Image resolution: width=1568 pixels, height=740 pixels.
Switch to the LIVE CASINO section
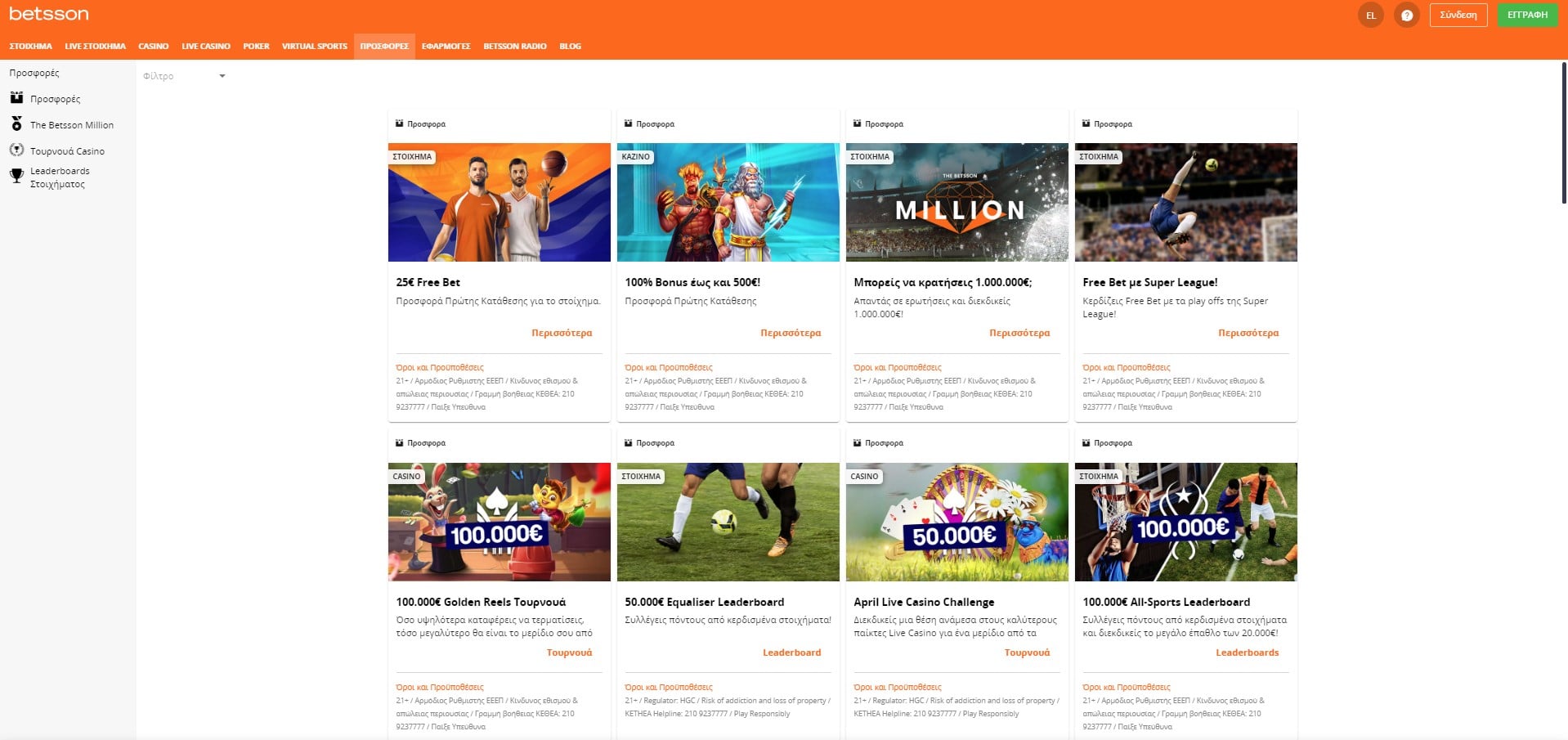206,46
